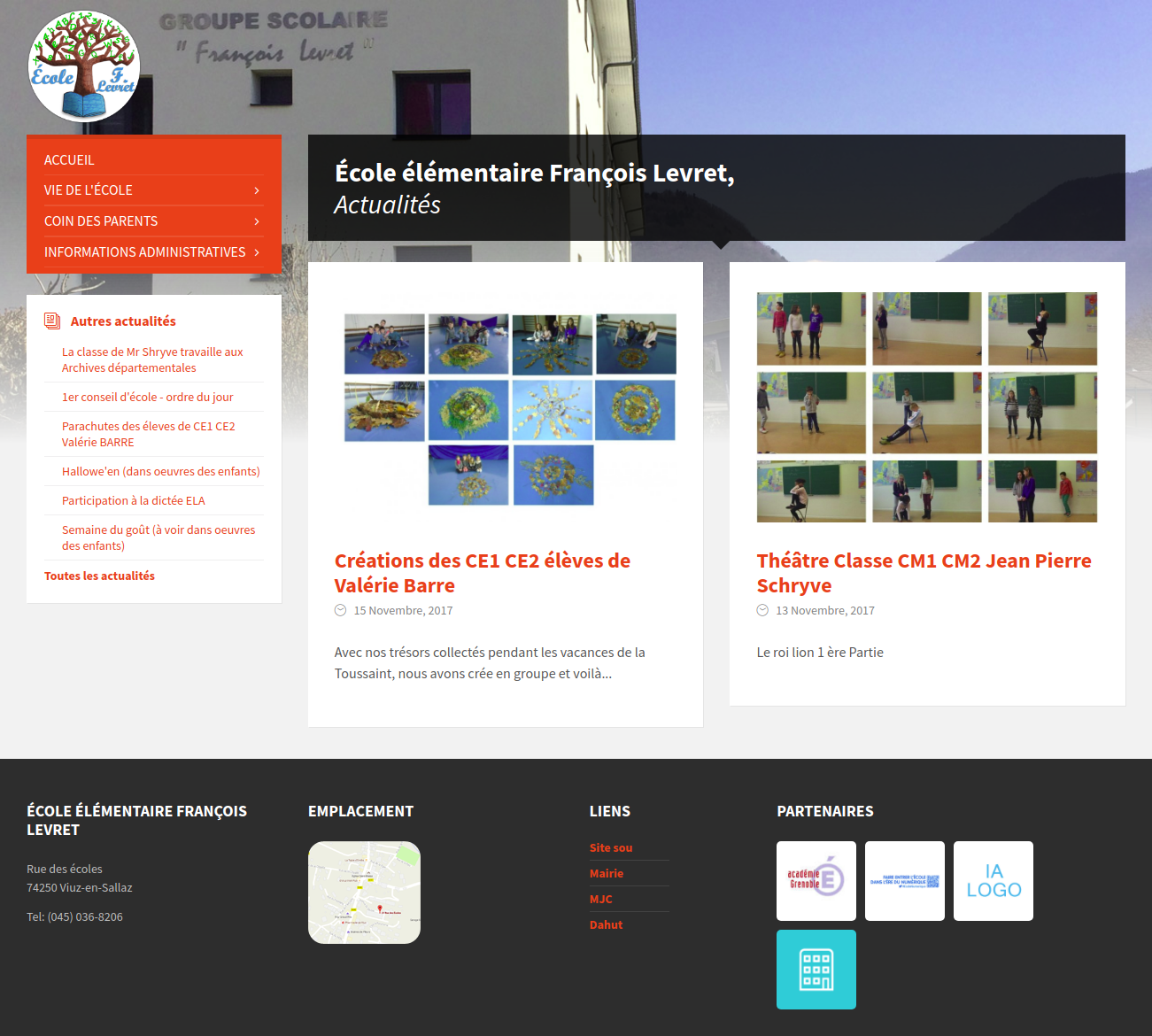The width and height of the screenshot is (1152, 1036).
Task: Select date text 13 Novembre, 2017
Action: point(825,610)
